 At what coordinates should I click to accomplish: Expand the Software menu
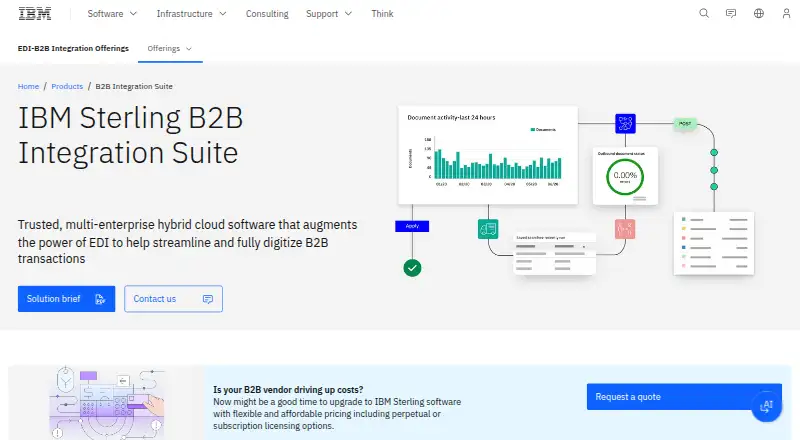(112, 14)
